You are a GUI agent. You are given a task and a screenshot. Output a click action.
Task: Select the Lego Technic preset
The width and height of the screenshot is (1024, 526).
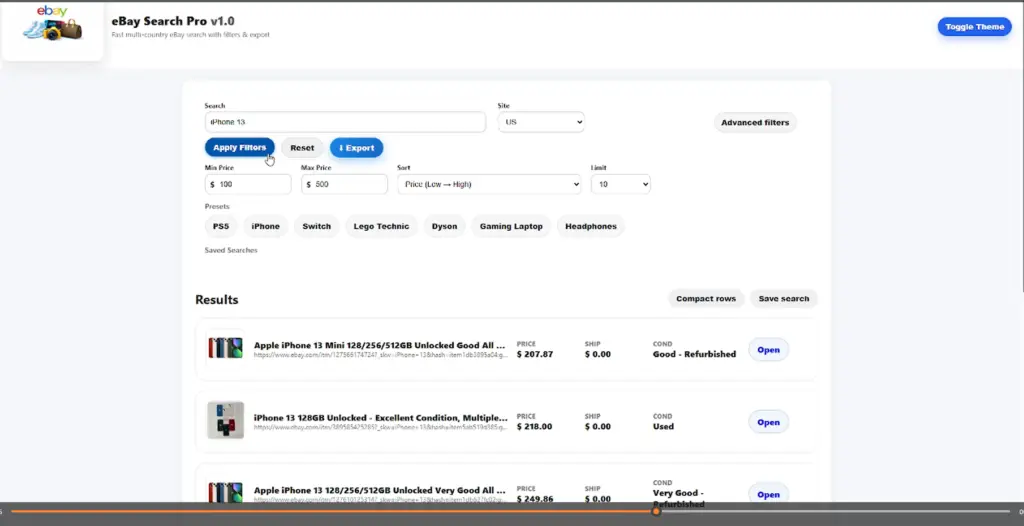coord(381,226)
